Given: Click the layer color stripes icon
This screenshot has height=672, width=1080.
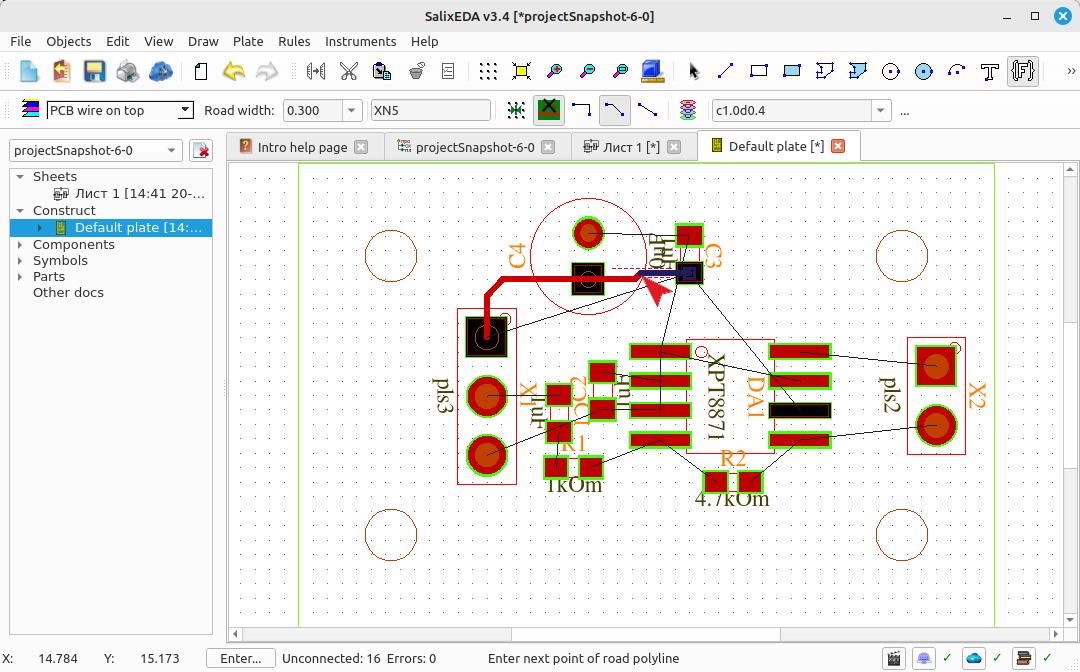Looking at the screenshot, I should (30, 109).
